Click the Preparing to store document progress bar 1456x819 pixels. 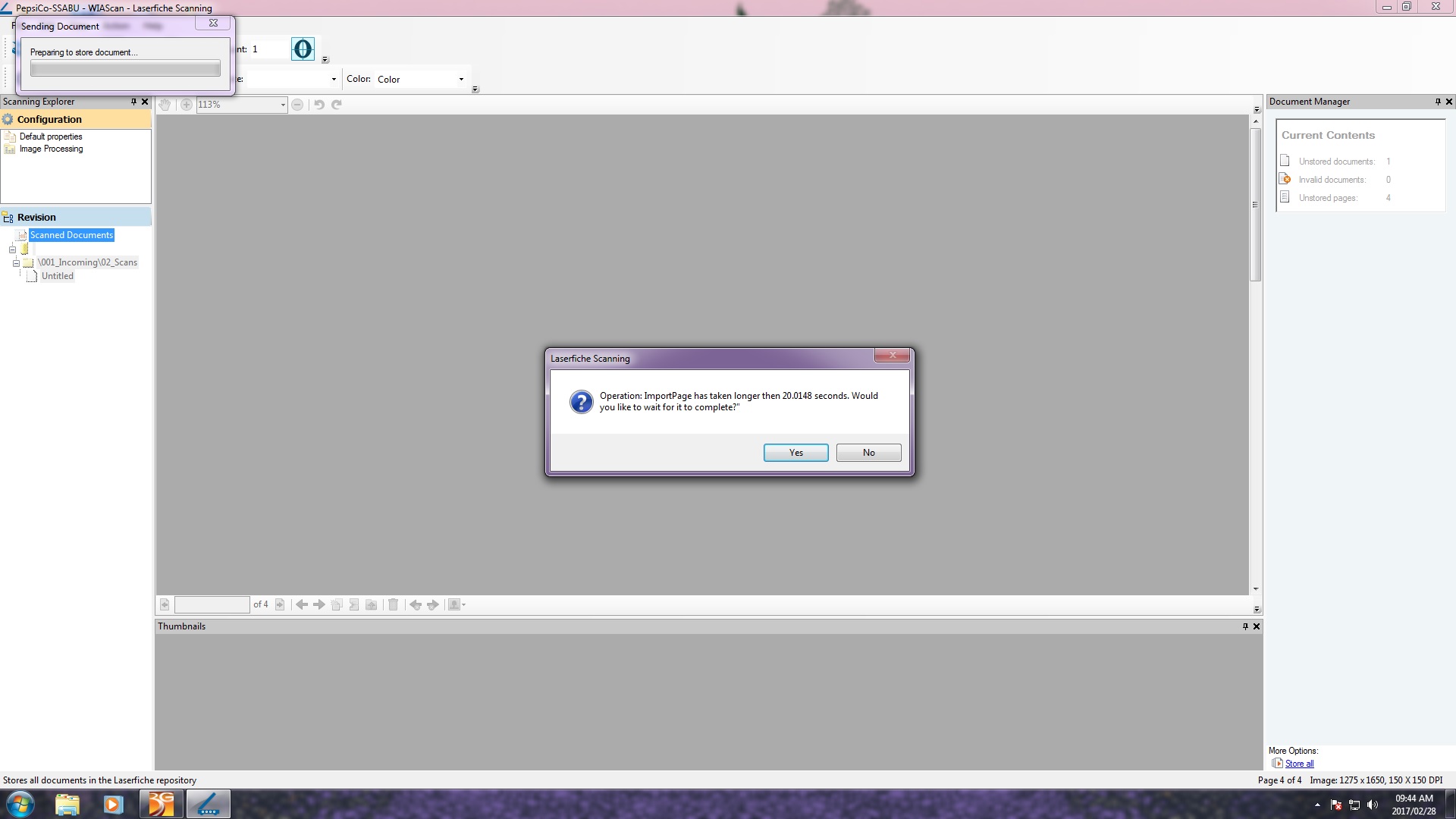click(124, 68)
